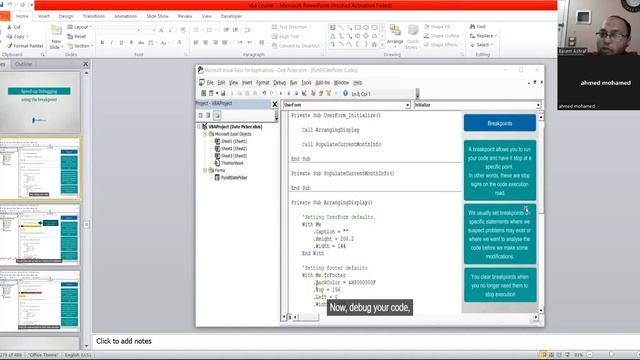This screenshot has height=360, width=640.
Task: Click the VBA Design Mode icon
Action: tap(304, 93)
